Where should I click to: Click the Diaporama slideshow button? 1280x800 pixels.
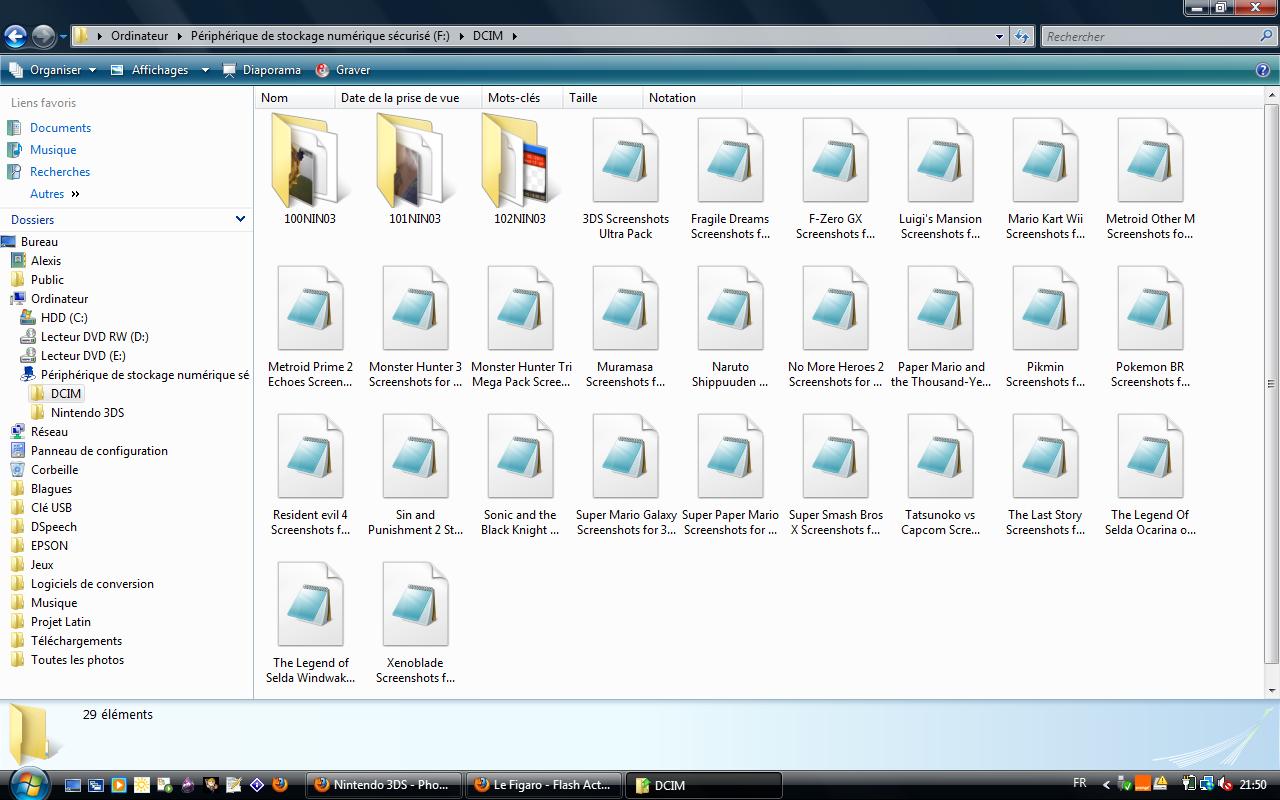click(262, 70)
